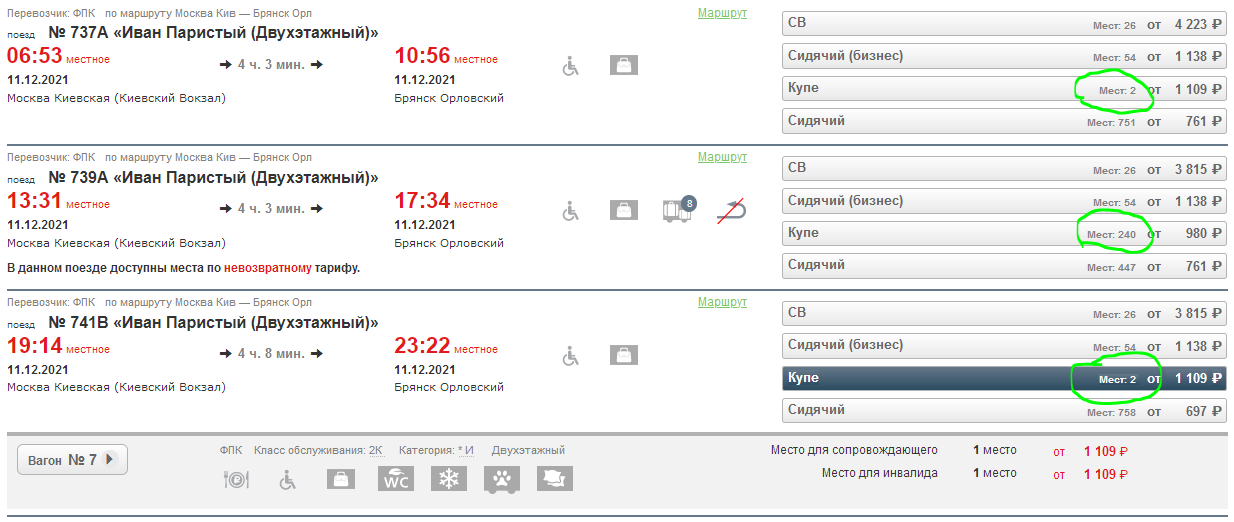Click the pets allowed paw icon
1234x522 pixels.
click(x=502, y=479)
